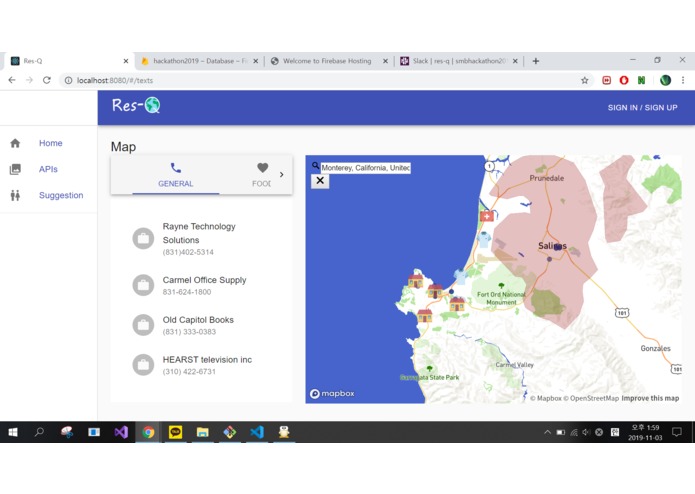The height and width of the screenshot is (494, 695).
Task: Reload the page
Action: (47, 80)
